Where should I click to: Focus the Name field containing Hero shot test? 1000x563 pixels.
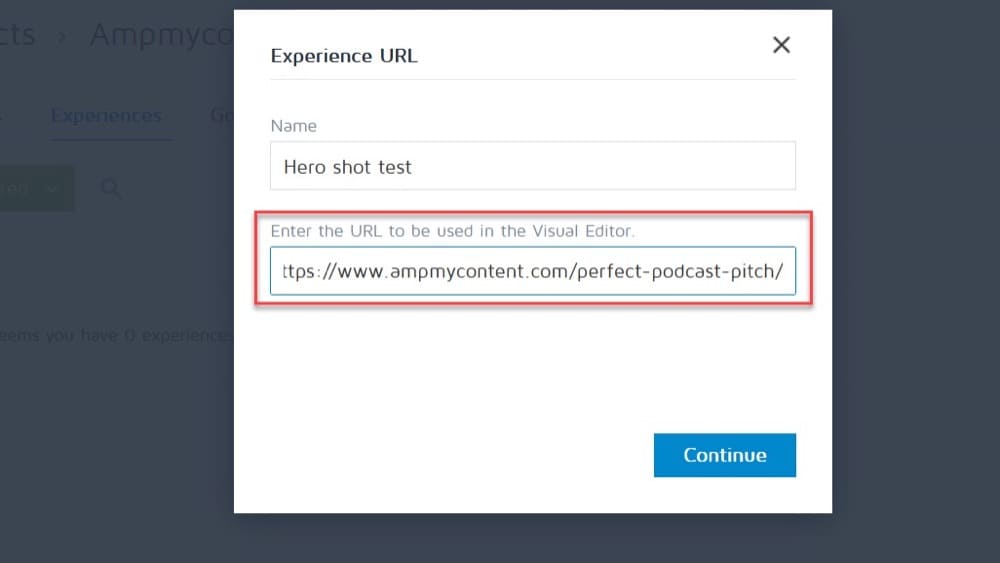click(533, 166)
